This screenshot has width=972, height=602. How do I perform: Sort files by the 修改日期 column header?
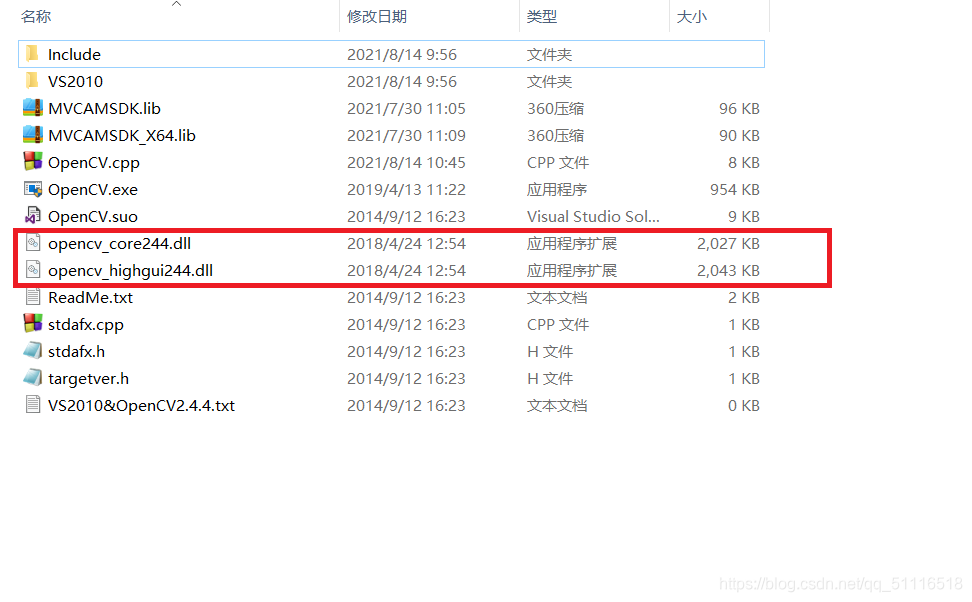coord(378,17)
